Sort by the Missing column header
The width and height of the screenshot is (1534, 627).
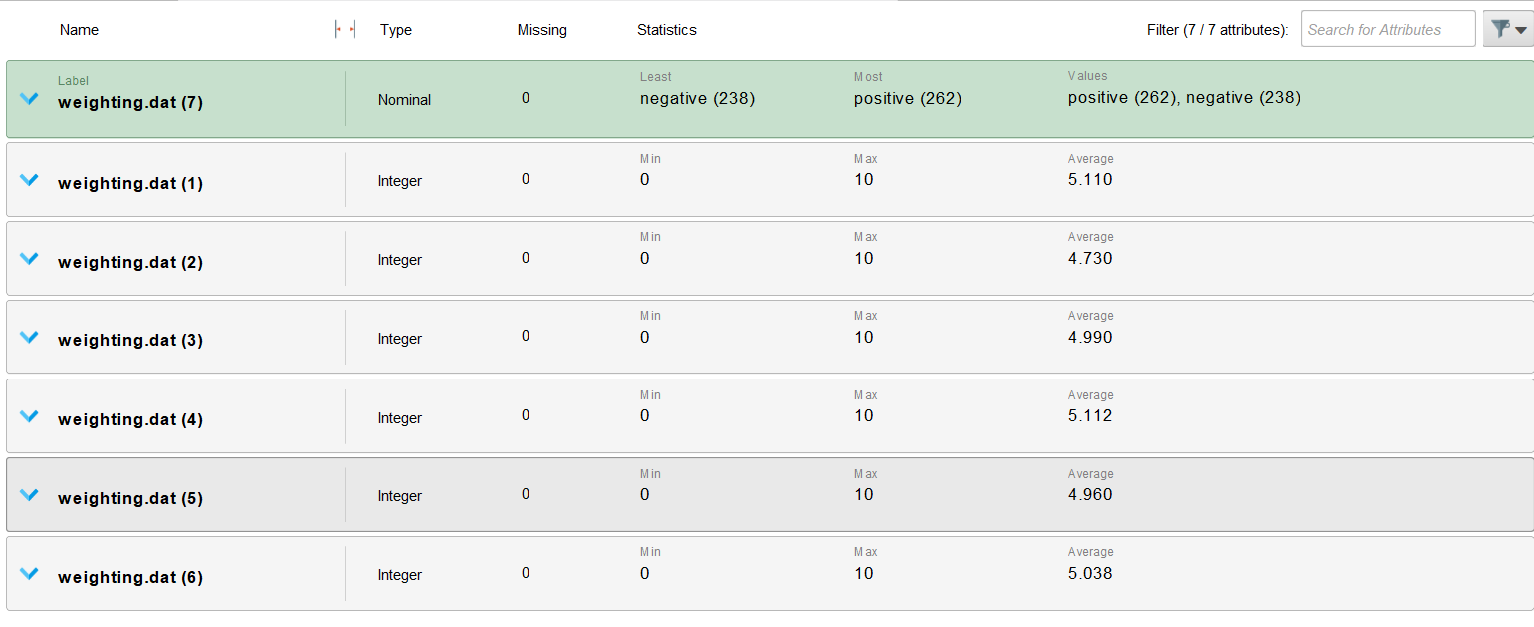(542, 30)
